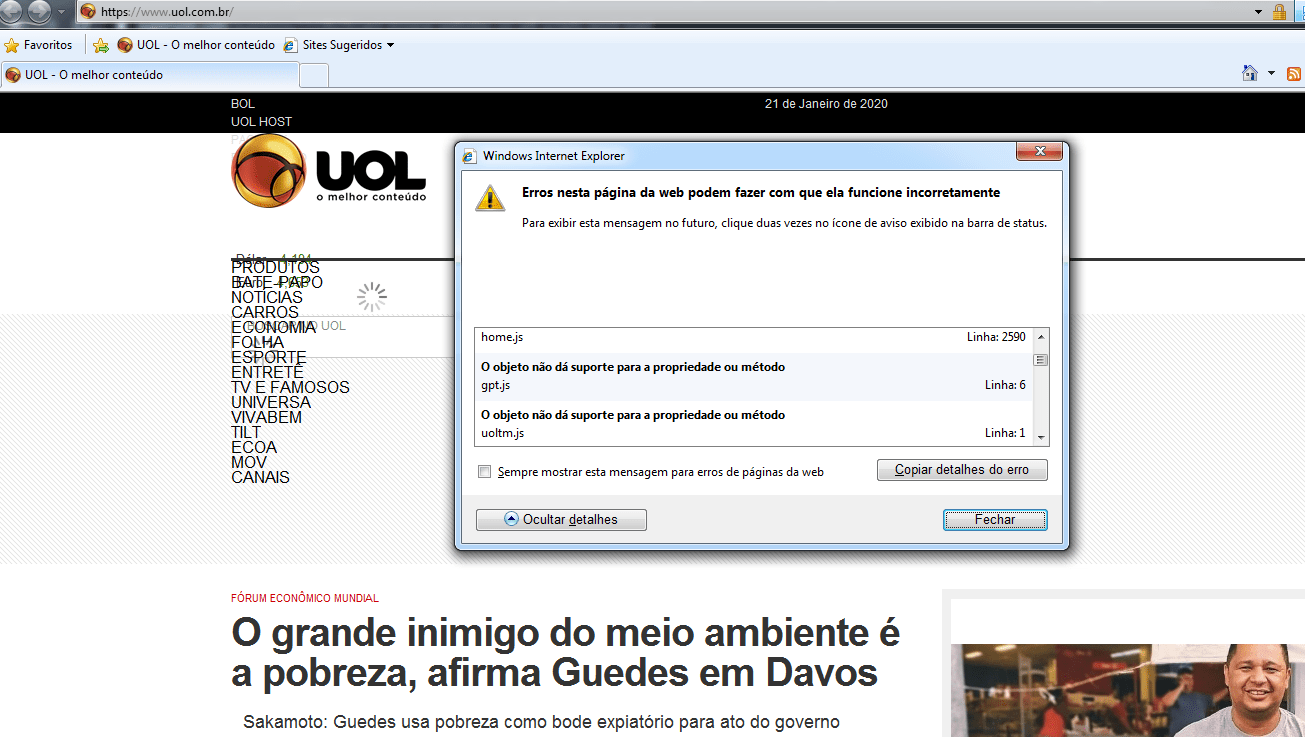Click the Fechar button in the dialog
This screenshot has height=737, width=1305.
995,520
